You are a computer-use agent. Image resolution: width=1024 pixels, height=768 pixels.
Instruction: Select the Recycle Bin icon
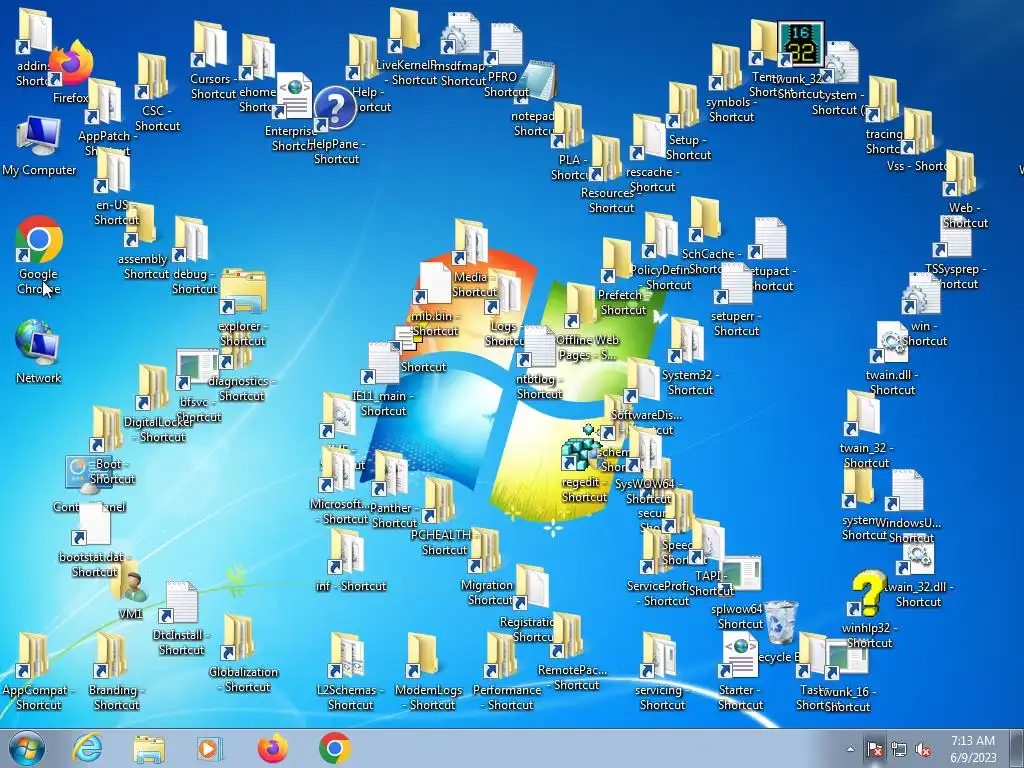[781, 623]
